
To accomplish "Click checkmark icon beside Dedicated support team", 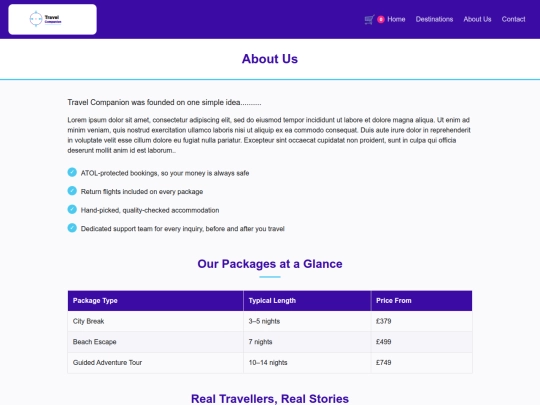I will click(x=72, y=228).
